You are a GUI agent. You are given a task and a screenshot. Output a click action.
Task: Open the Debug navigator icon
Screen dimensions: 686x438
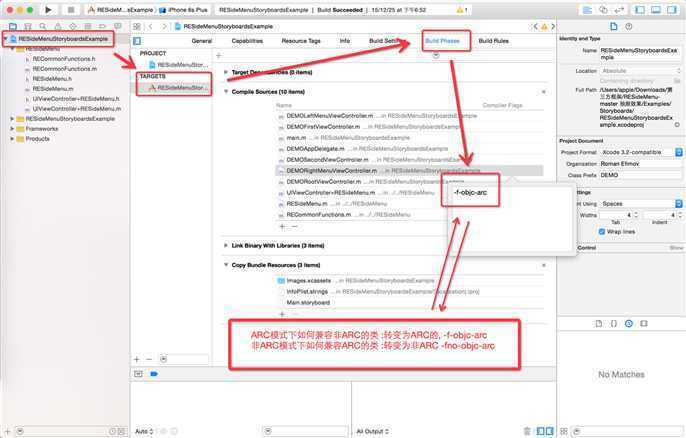click(x=88, y=27)
